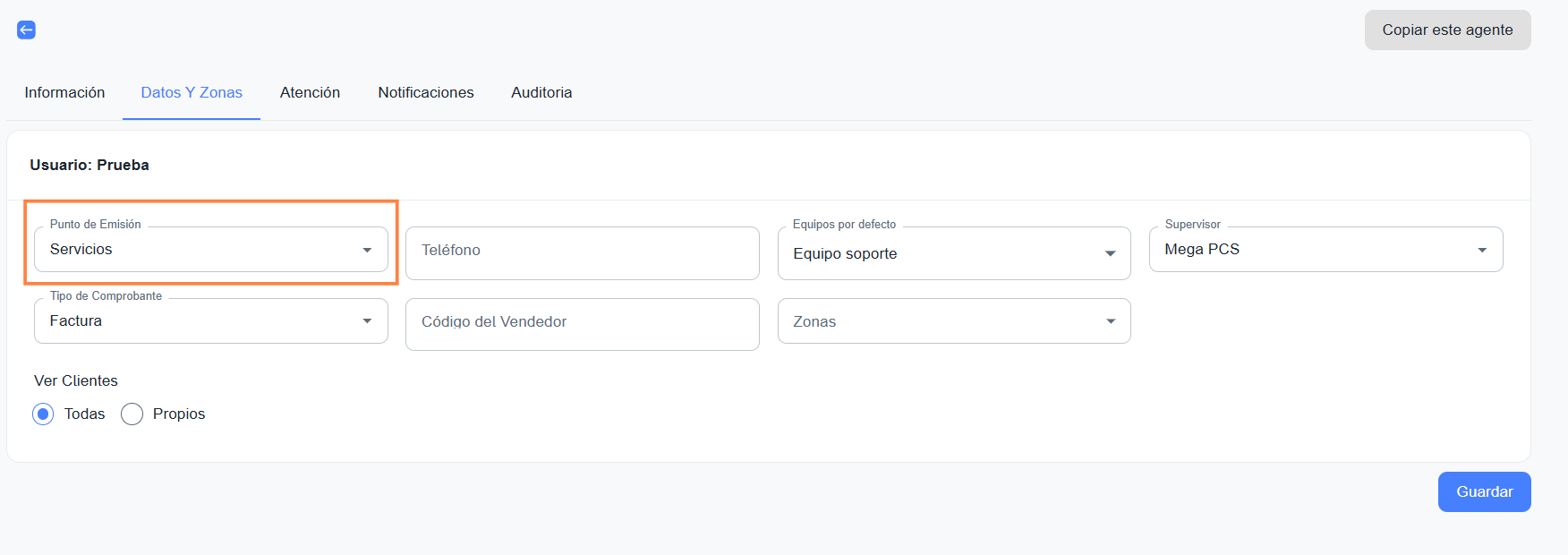Image resolution: width=1568 pixels, height=555 pixels.
Task: Go to the Auditoria tab
Action: pyautogui.click(x=541, y=93)
